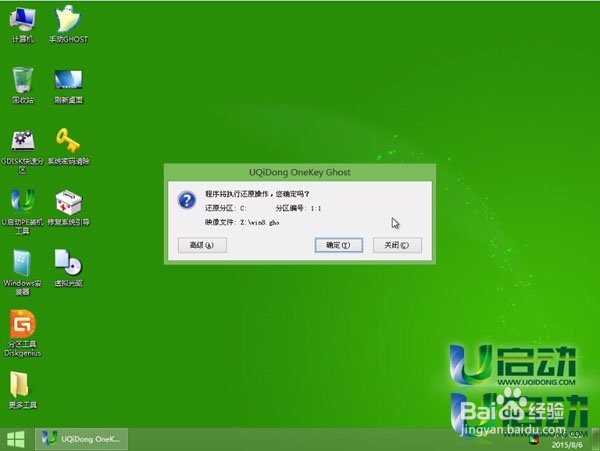This screenshot has height=451, width=600.
Task: Open the 修复系统引导 first-aid icon
Action: point(68,207)
